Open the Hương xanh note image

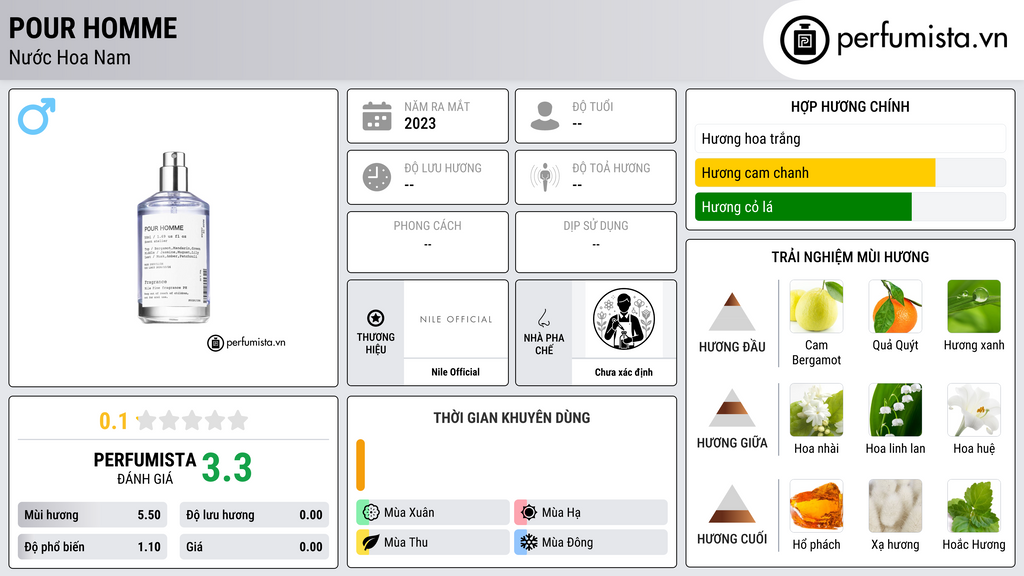[x=974, y=306]
